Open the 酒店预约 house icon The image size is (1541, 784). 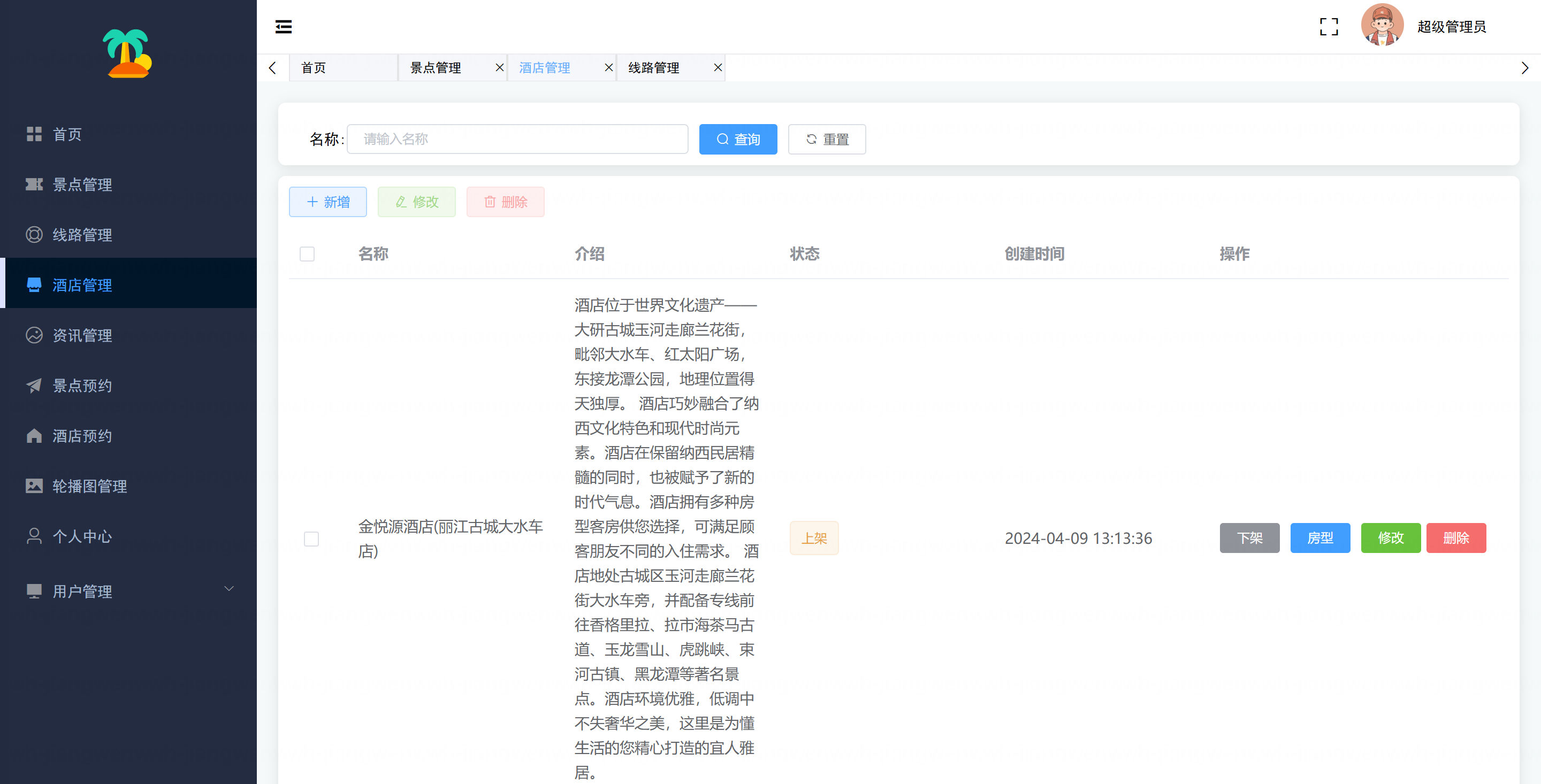pyautogui.click(x=34, y=435)
